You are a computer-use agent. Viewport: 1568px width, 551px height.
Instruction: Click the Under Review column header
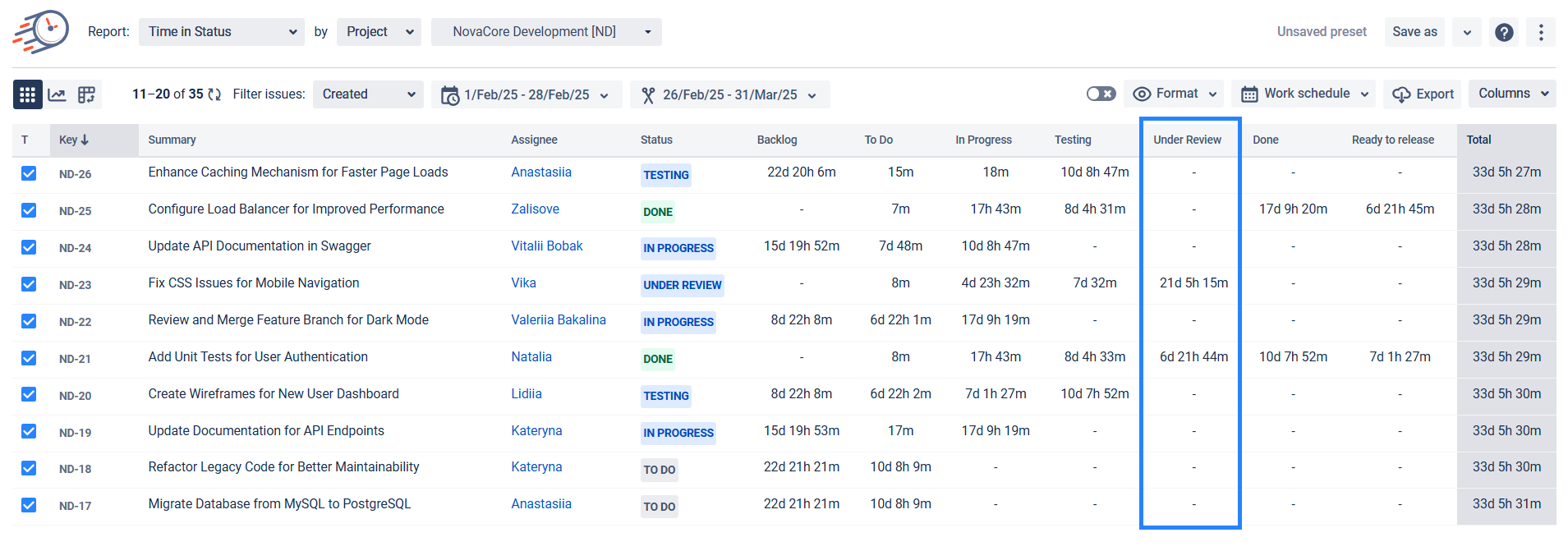click(1187, 140)
